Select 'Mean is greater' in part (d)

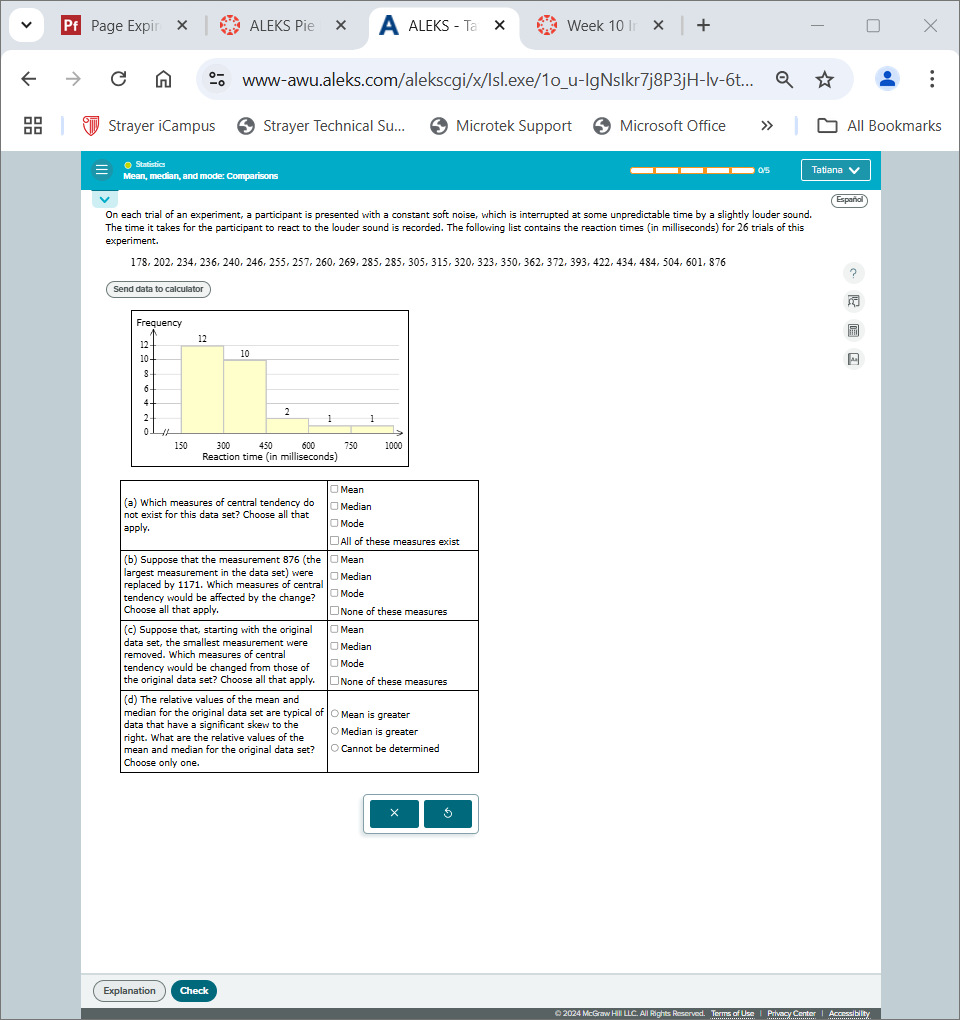[335, 713]
